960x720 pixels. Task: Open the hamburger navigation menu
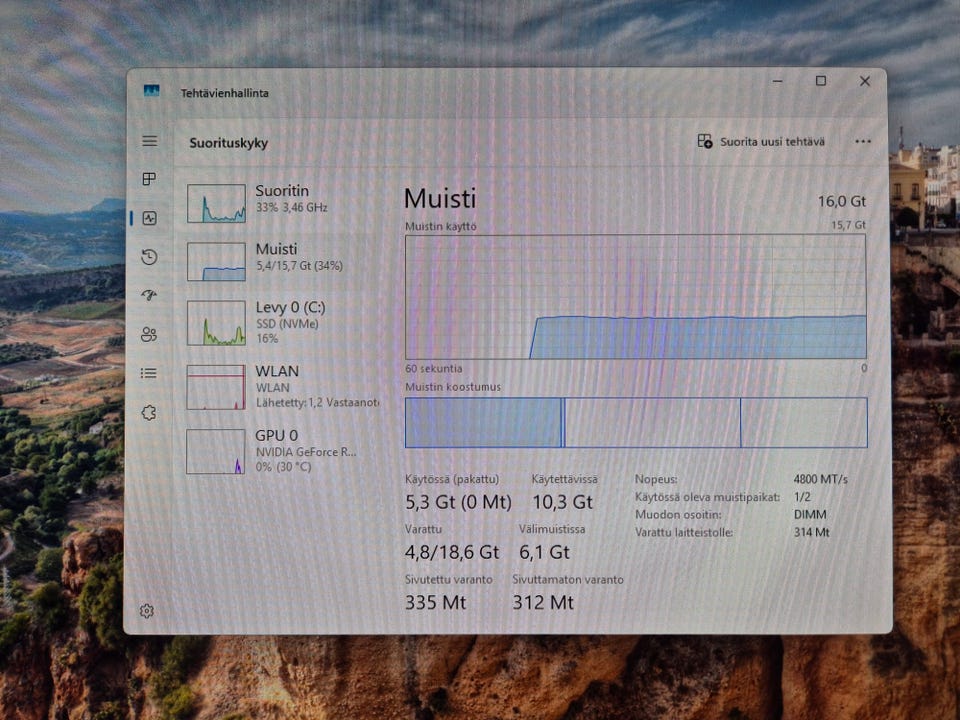pyautogui.click(x=149, y=141)
